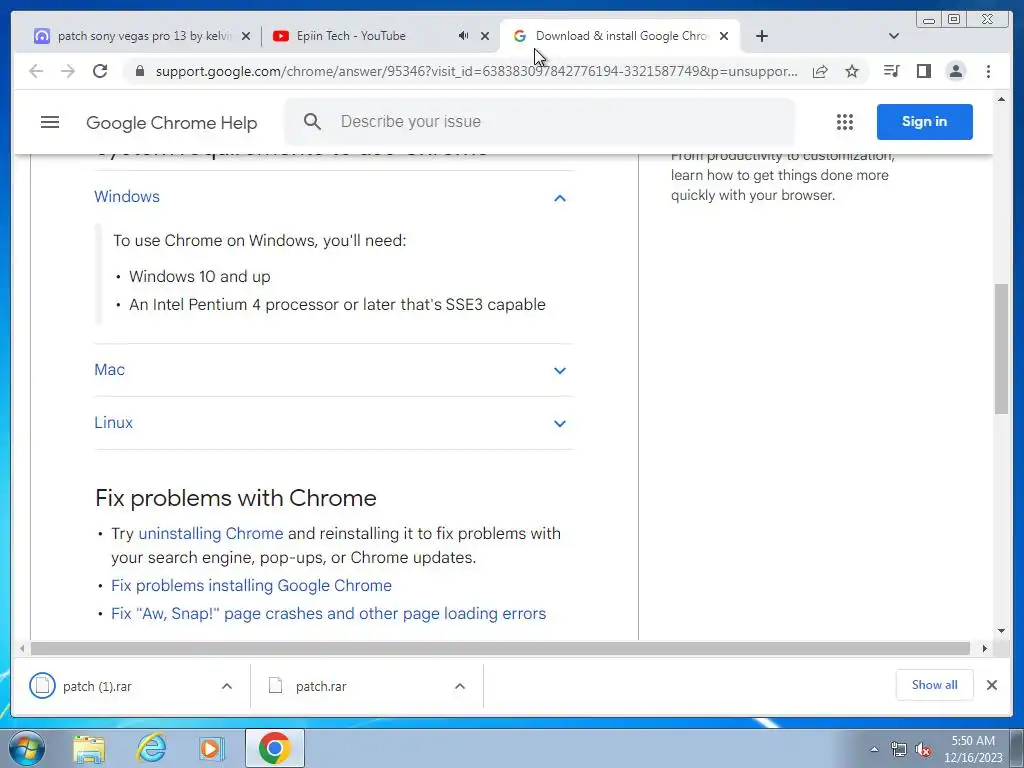Open Windows Explorer from taskbar

point(89,749)
